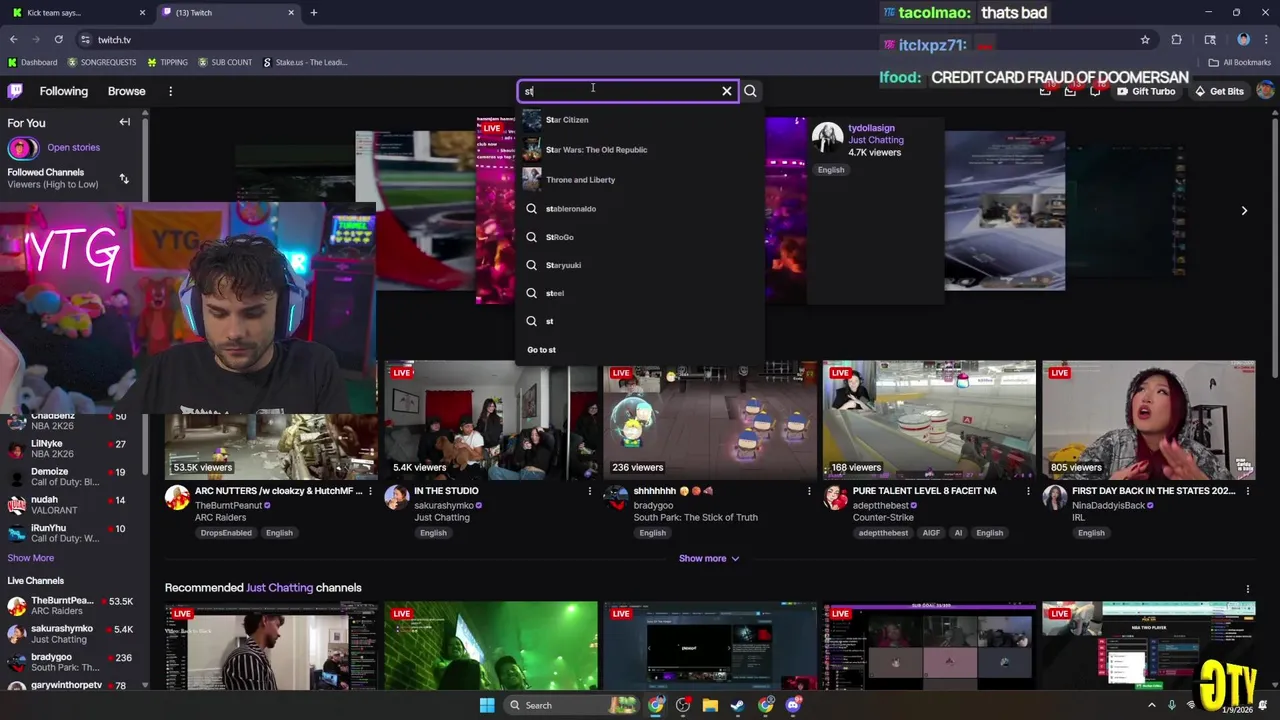This screenshot has width=1280, height=720.
Task: Open options dots for Recommended Just Chatting row
Action: (1248, 588)
